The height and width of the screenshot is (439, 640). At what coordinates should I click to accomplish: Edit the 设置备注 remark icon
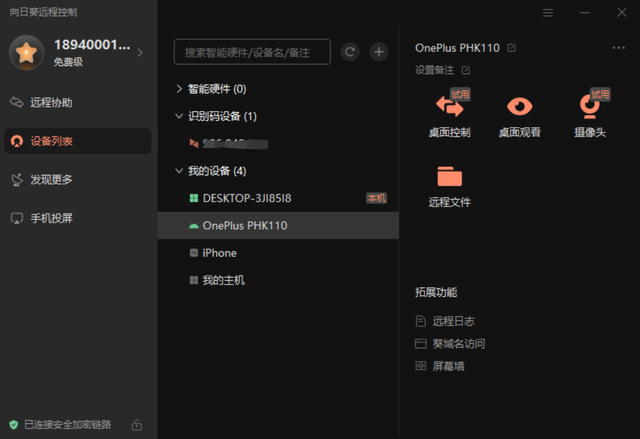pyautogui.click(x=466, y=70)
